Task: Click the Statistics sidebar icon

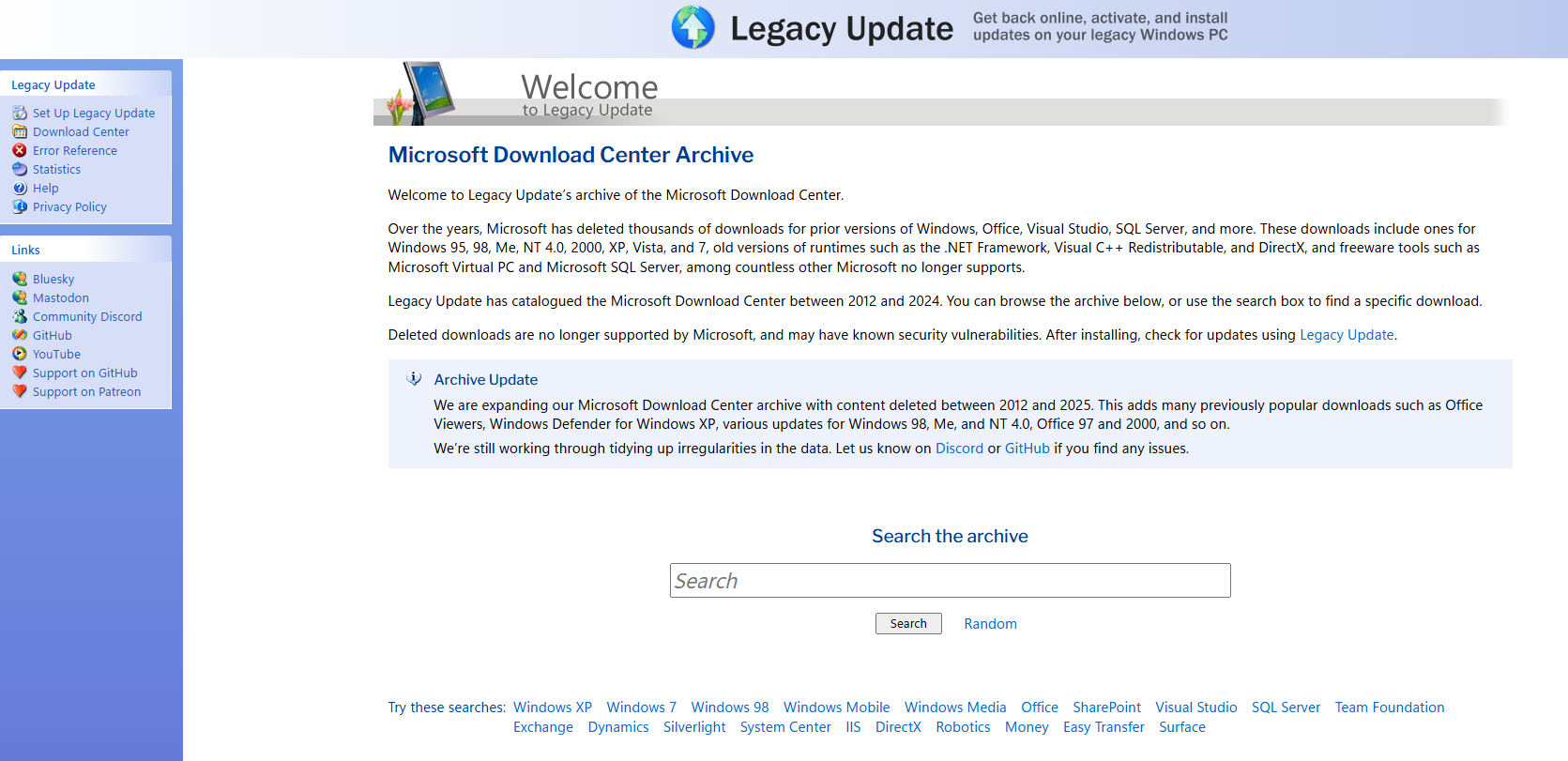Action: coord(20,169)
